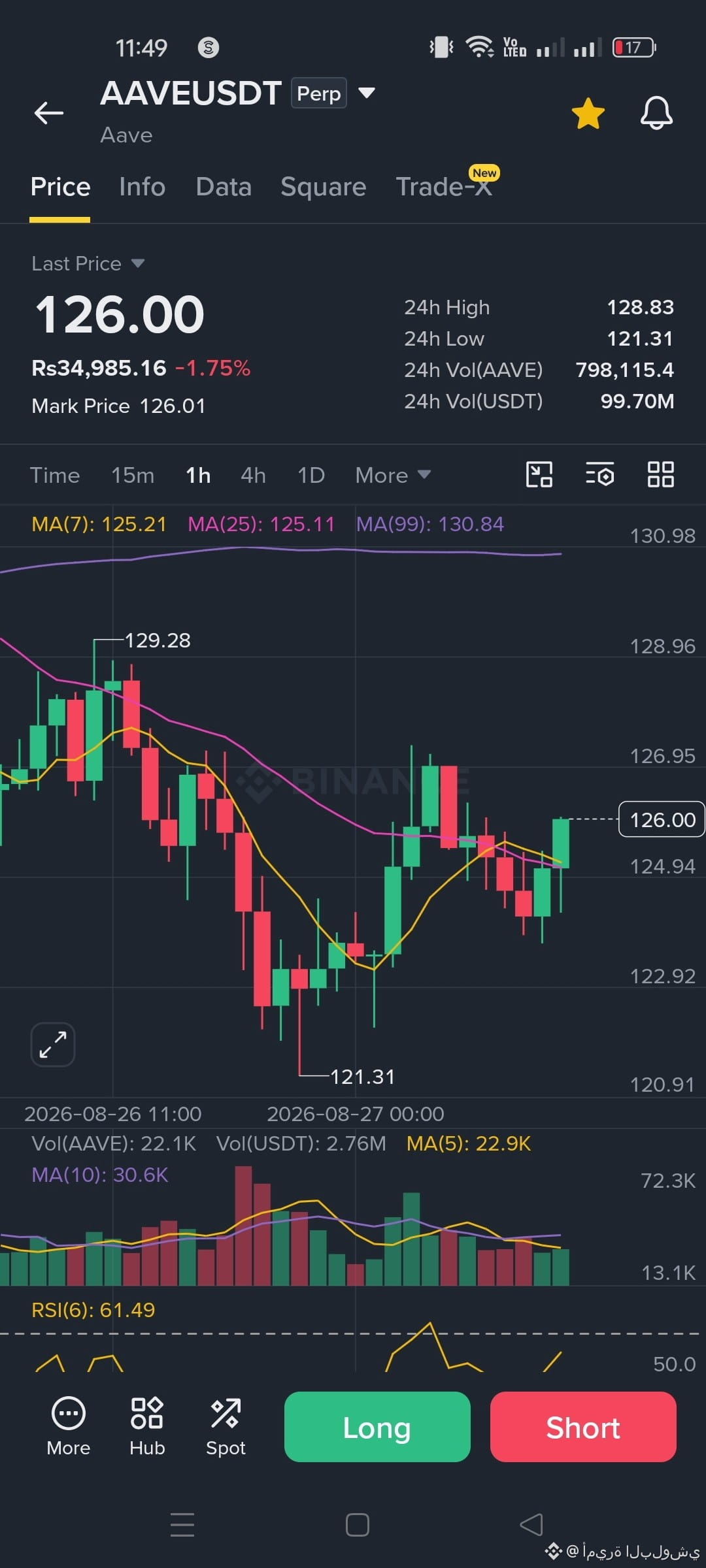Tap the Android home button
This screenshot has height=1568, width=706.
tap(358, 1524)
